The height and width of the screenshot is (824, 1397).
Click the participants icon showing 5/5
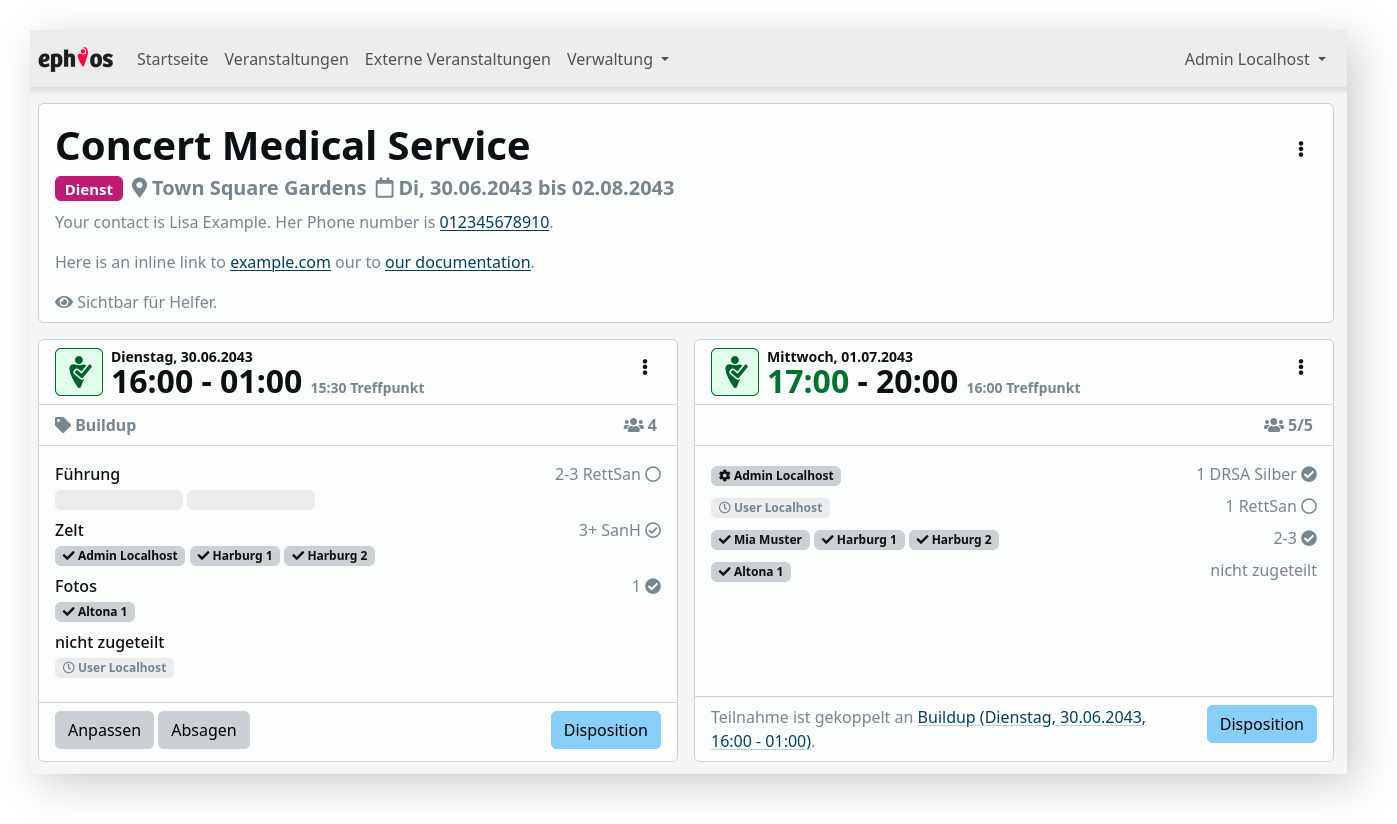point(1274,425)
